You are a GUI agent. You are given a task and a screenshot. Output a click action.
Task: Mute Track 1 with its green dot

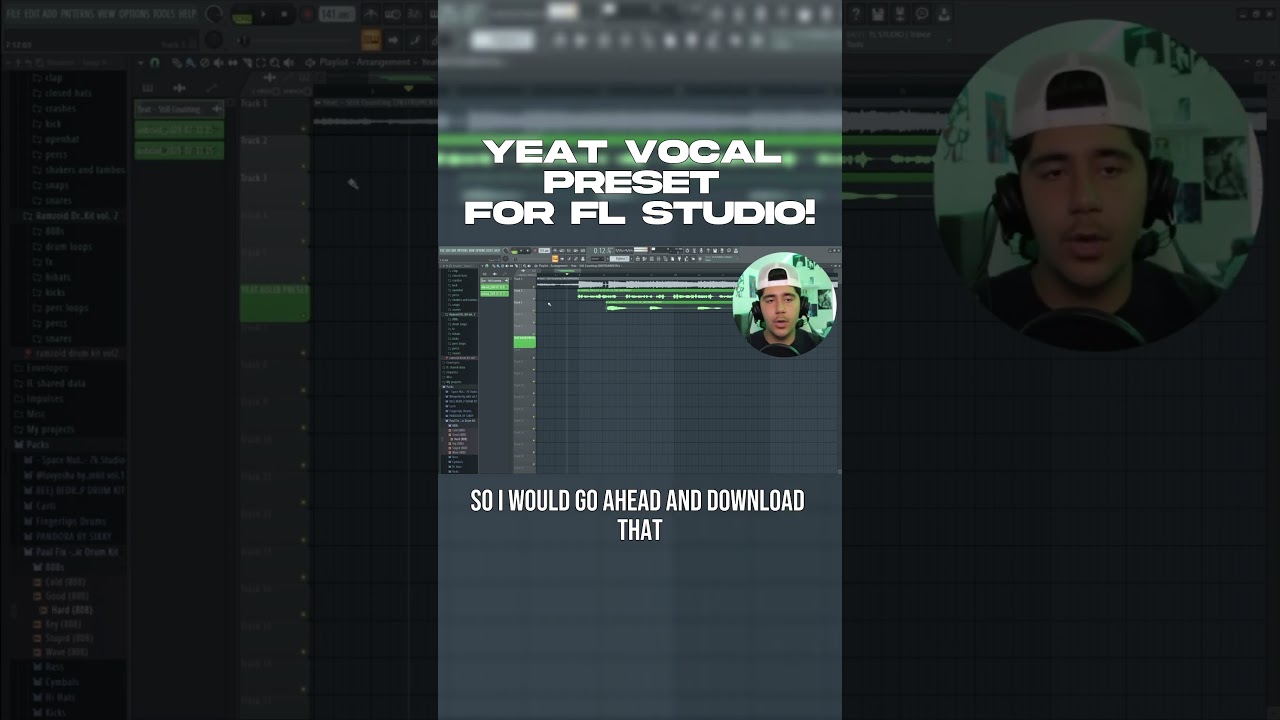pyautogui.click(x=303, y=128)
